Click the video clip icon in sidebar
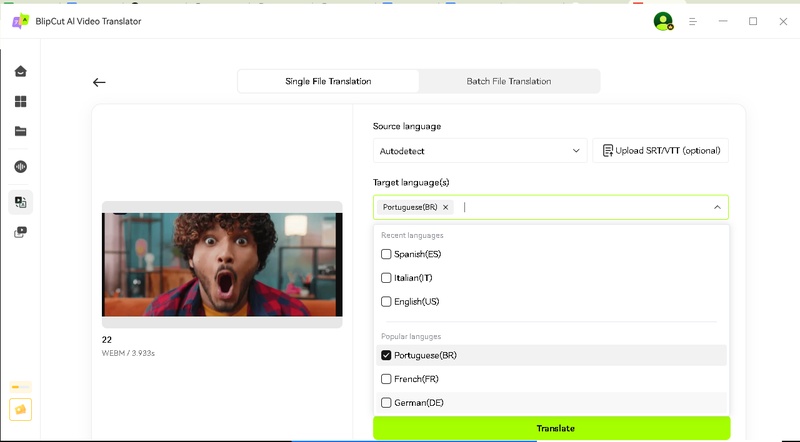800x442 pixels. click(20, 232)
